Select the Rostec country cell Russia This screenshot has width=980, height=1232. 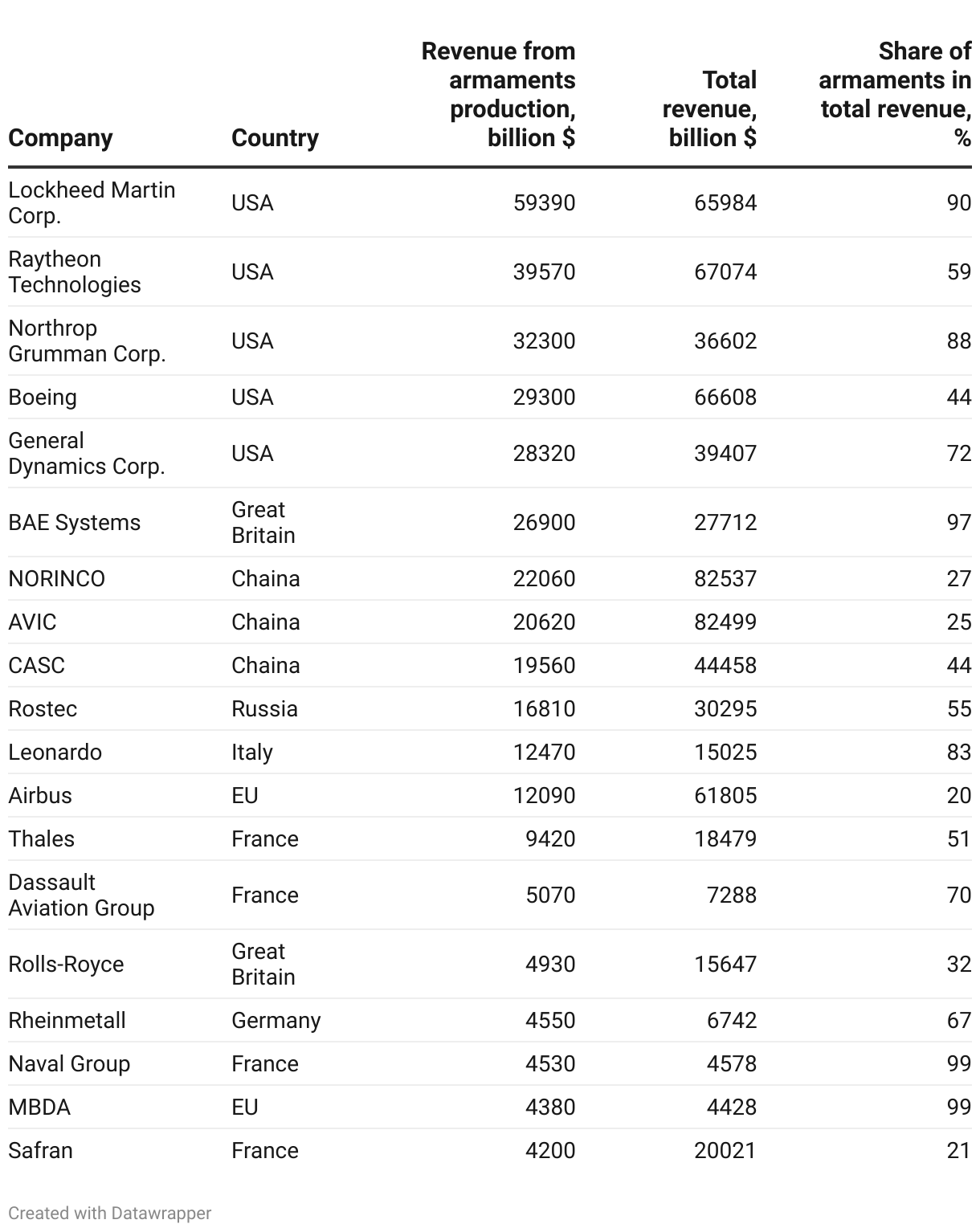coord(264,709)
